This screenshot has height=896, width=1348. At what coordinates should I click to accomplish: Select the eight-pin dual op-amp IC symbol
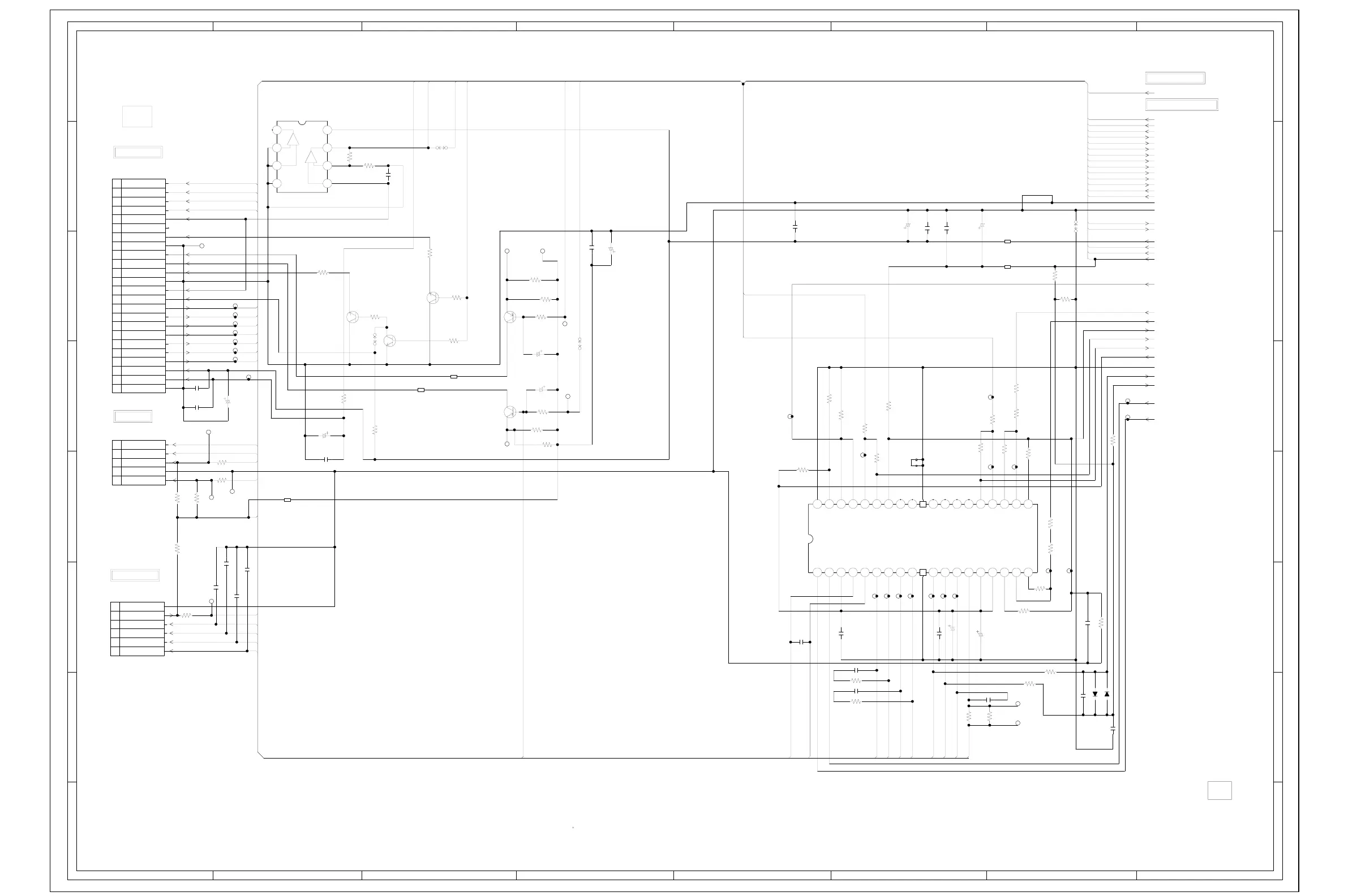click(302, 157)
